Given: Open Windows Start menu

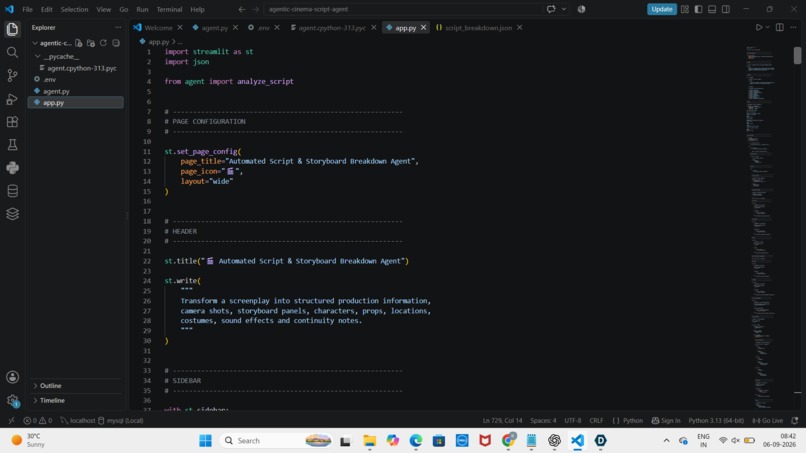Looking at the screenshot, I should 206,441.
